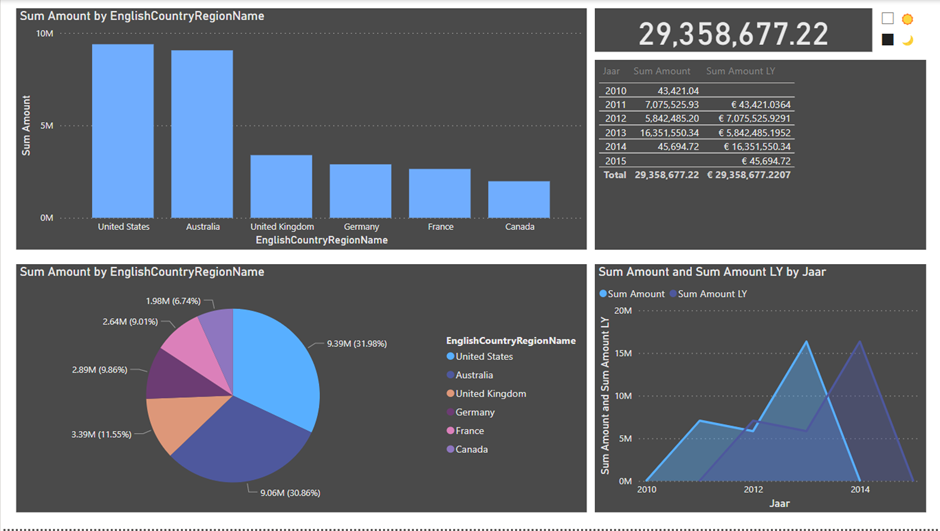Viewport: 940px width, 531px height.
Task: Click the Canada legend item
Action: pyautogui.click(x=471, y=449)
